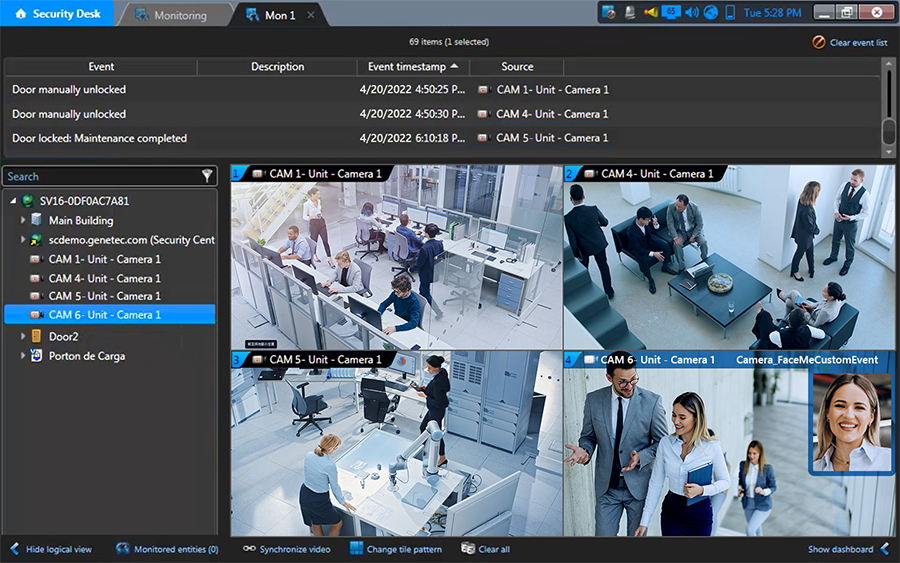Viewport: 900px width, 563px height.
Task: Switch to the Monitoring tab
Action: [171, 15]
